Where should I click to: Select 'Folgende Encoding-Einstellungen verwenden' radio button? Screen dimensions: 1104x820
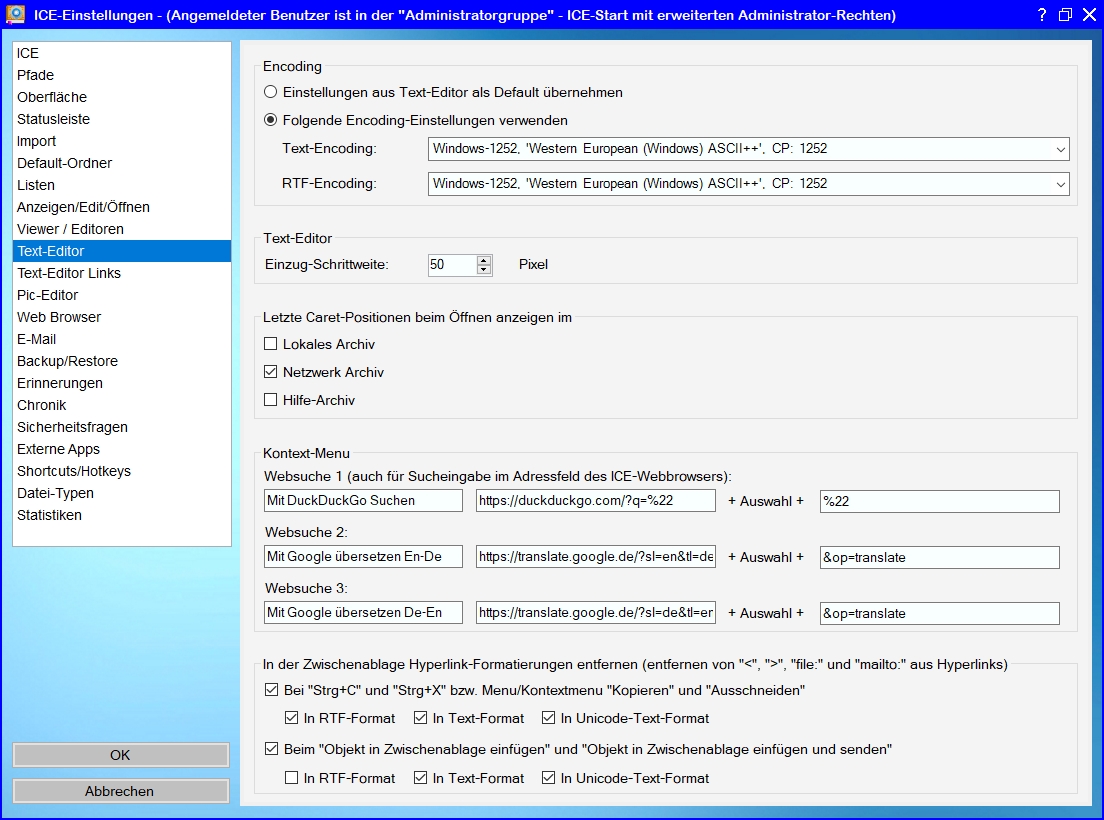(270, 120)
